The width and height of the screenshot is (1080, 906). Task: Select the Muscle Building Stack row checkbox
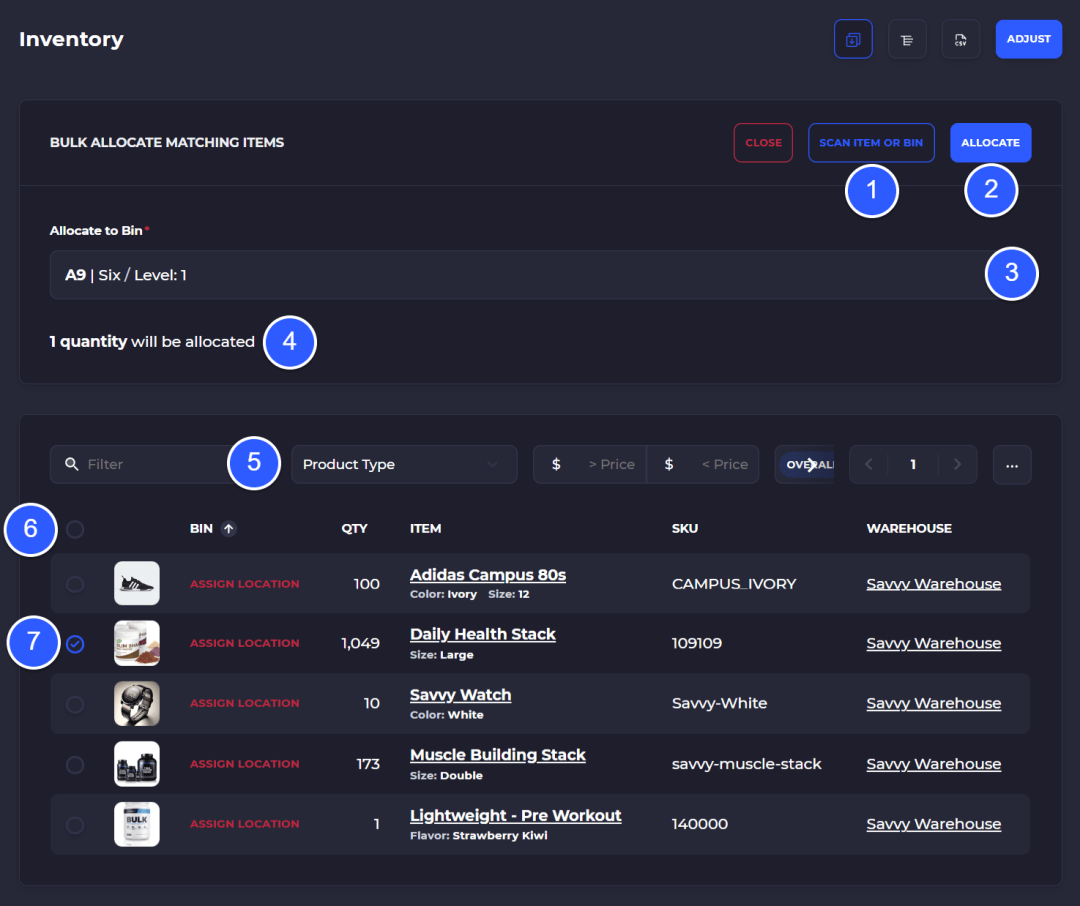[75, 765]
